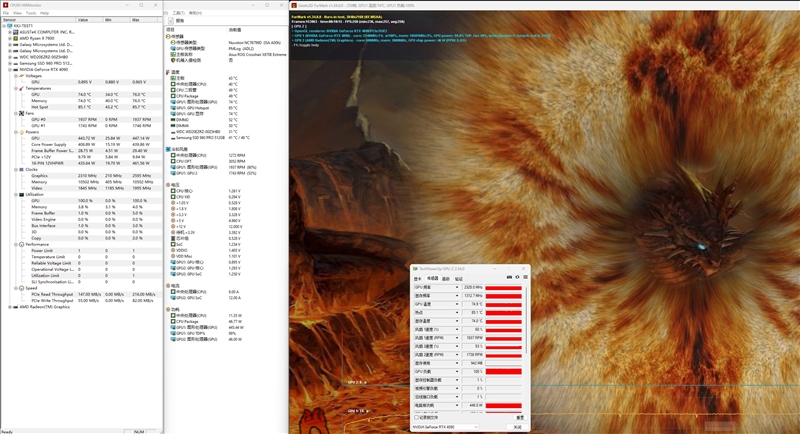
Task: Collapse the NVIDIA GeForce RTX 4090 node
Action: click(x=10, y=69)
